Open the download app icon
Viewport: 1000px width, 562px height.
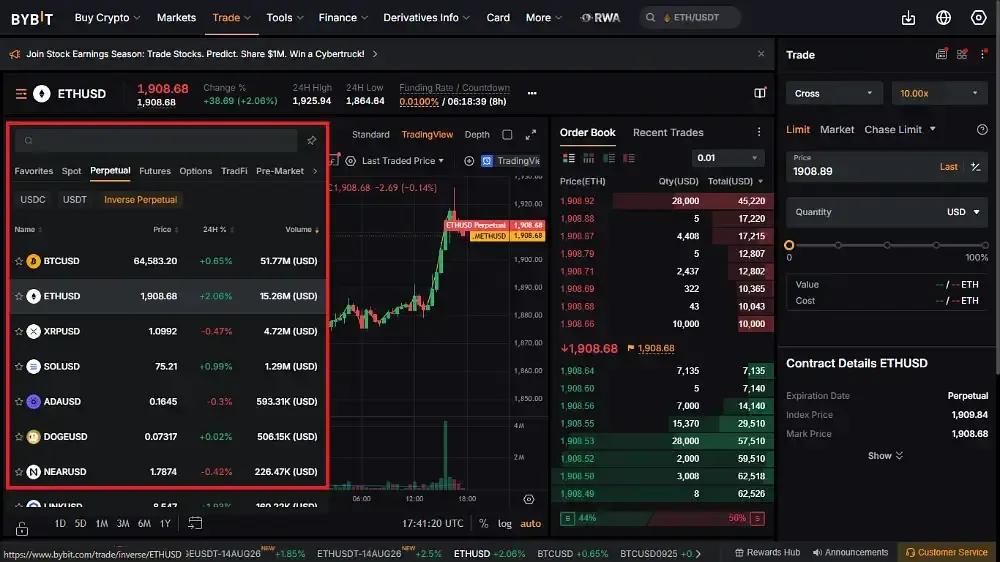(x=908, y=18)
